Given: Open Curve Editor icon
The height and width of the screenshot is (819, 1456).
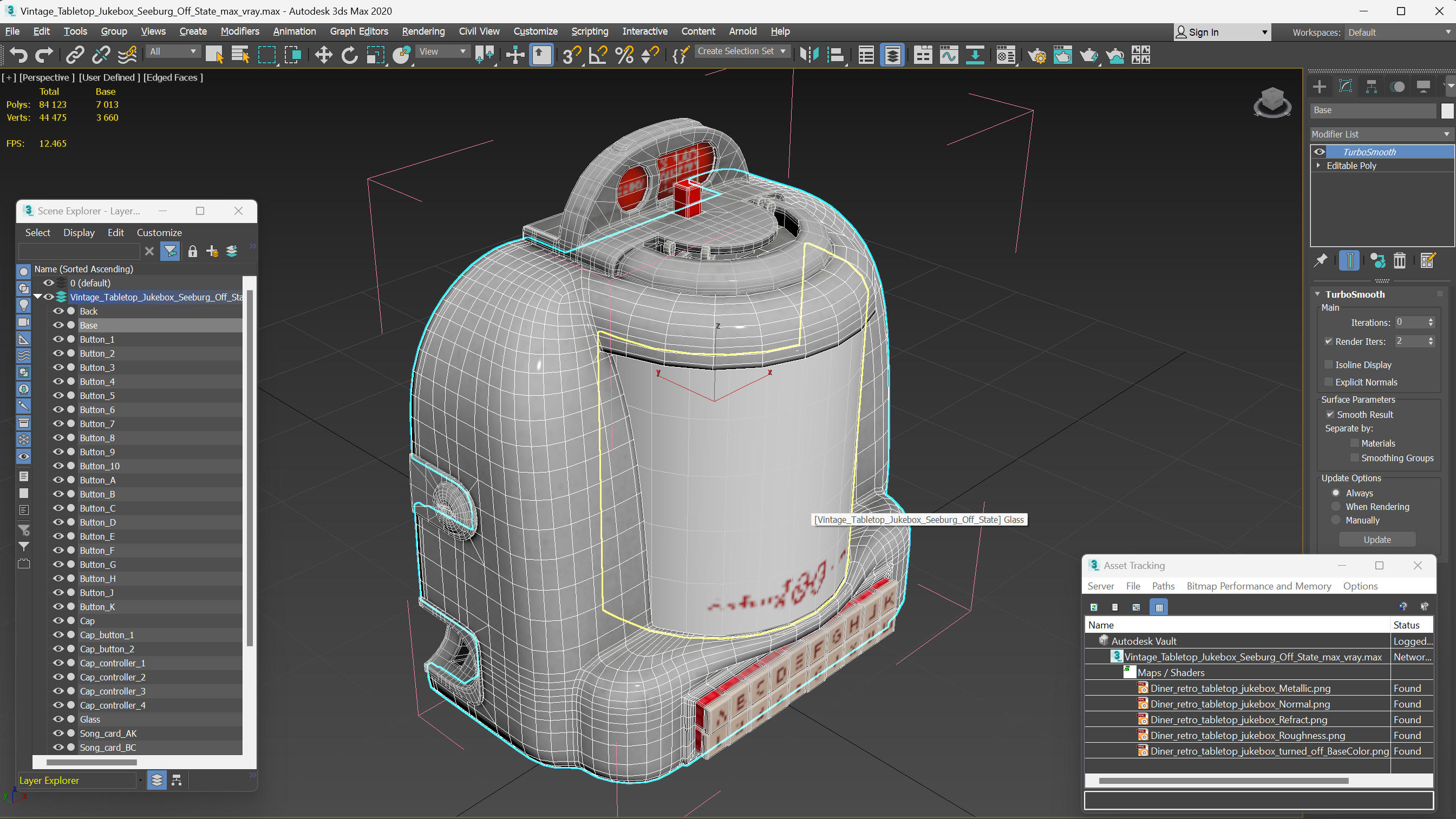Looking at the screenshot, I should (x=949, y=55).
